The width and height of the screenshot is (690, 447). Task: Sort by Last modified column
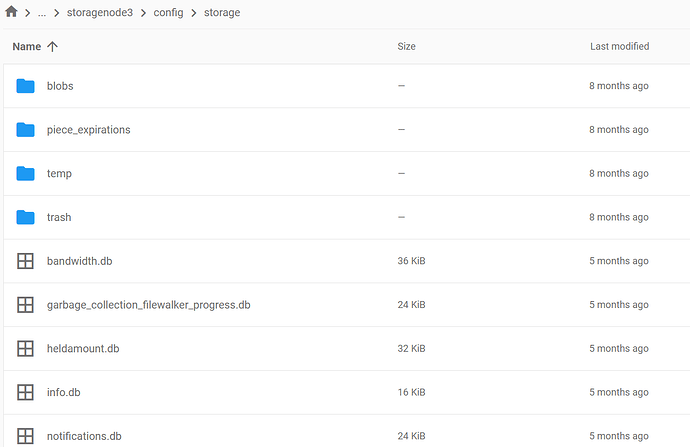pyautogui.click(x=619, y=47)
